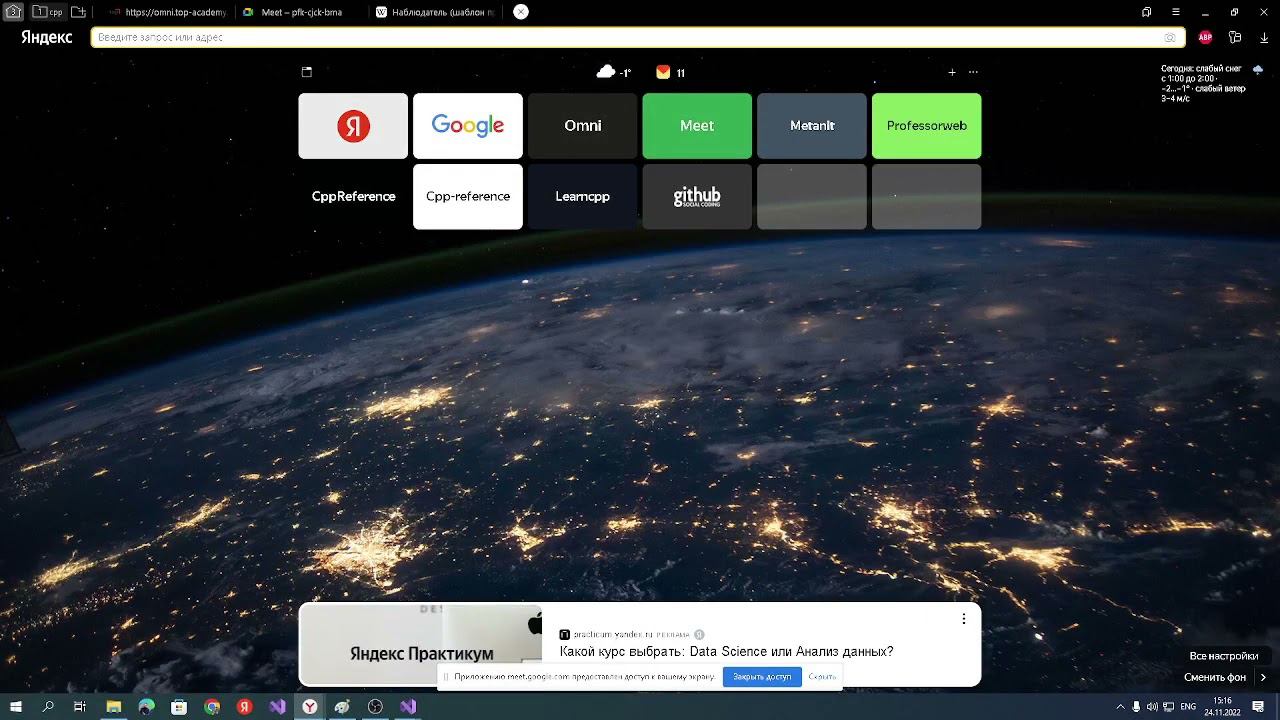
Task: Open the CppReference speed-dial tile
Action: [x=353, y=197]
